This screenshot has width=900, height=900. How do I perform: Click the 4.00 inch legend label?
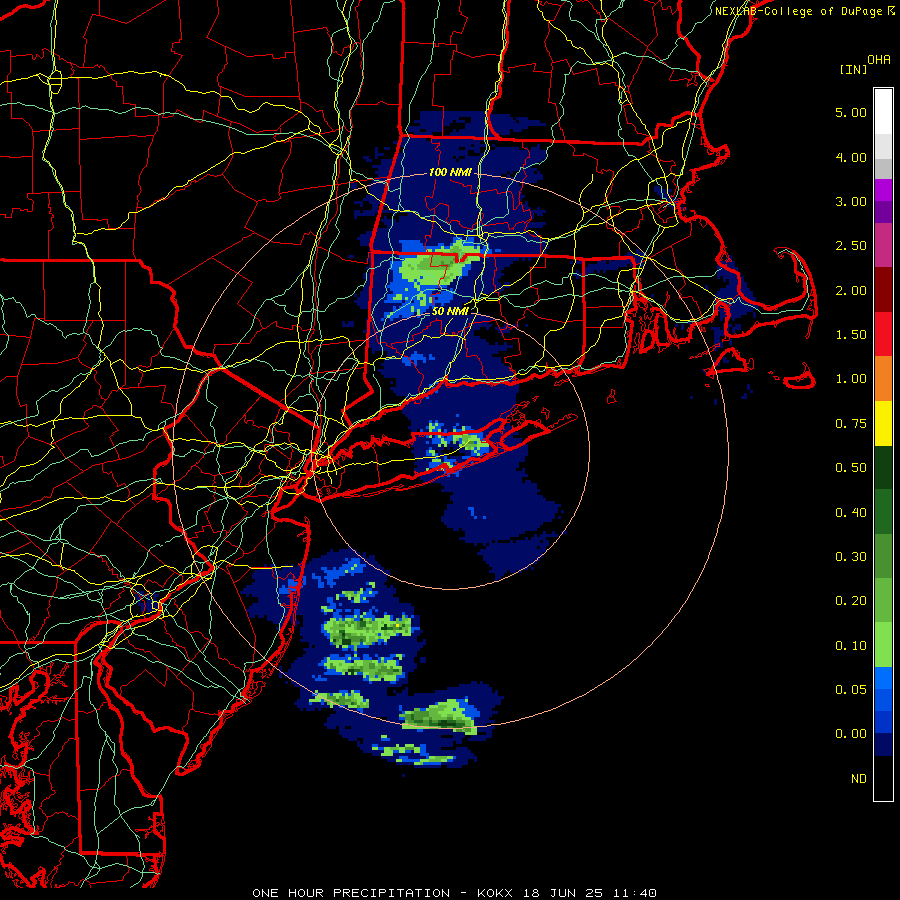[x=851, y=157]
